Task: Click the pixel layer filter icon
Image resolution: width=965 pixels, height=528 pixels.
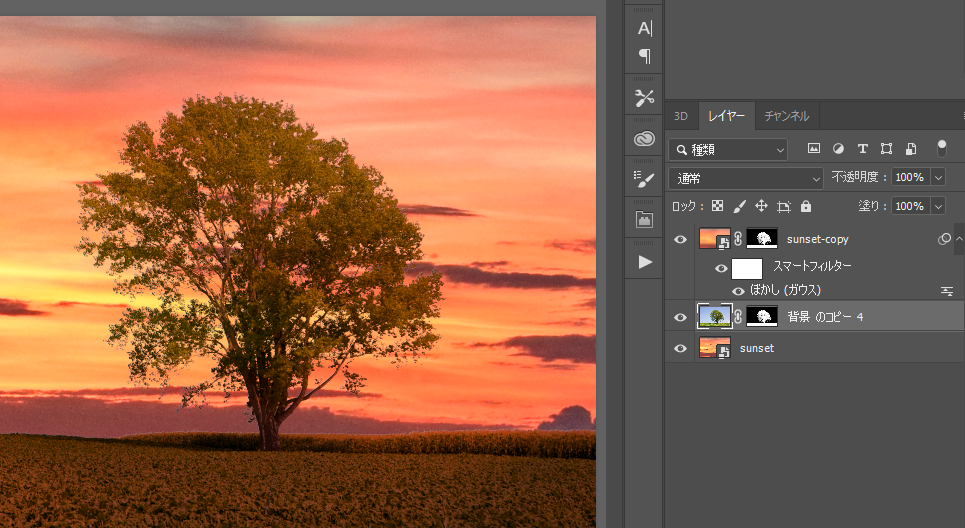Action: (814, 149)
